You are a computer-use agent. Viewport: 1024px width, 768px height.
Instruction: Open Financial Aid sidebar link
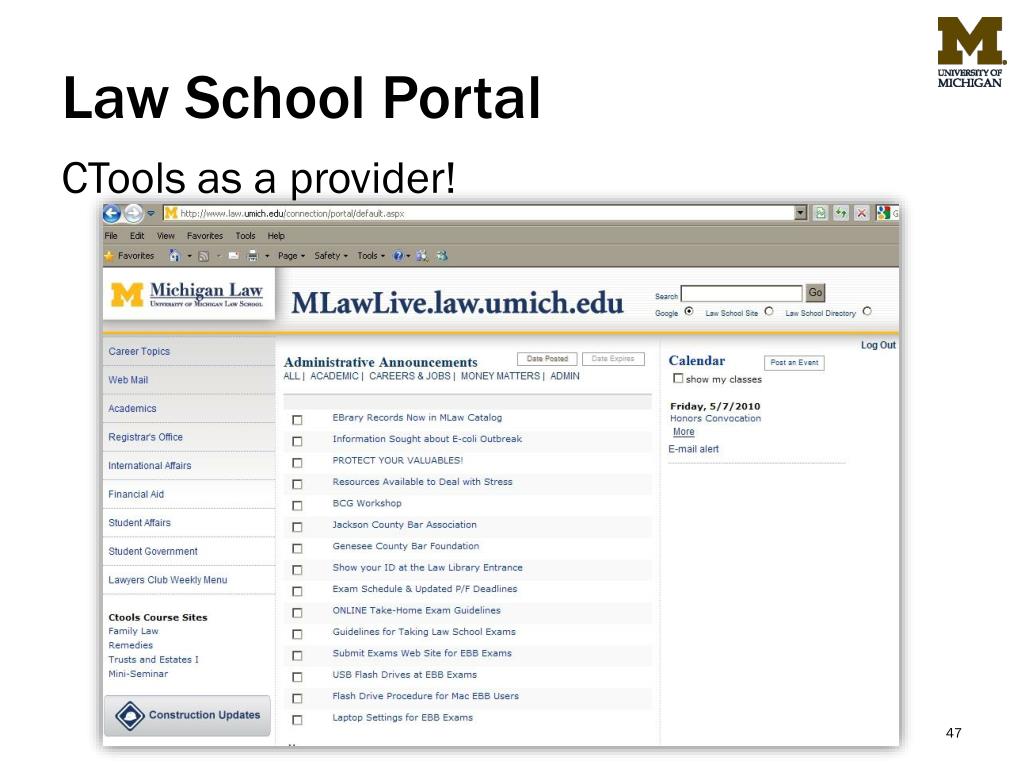[136, 494]
